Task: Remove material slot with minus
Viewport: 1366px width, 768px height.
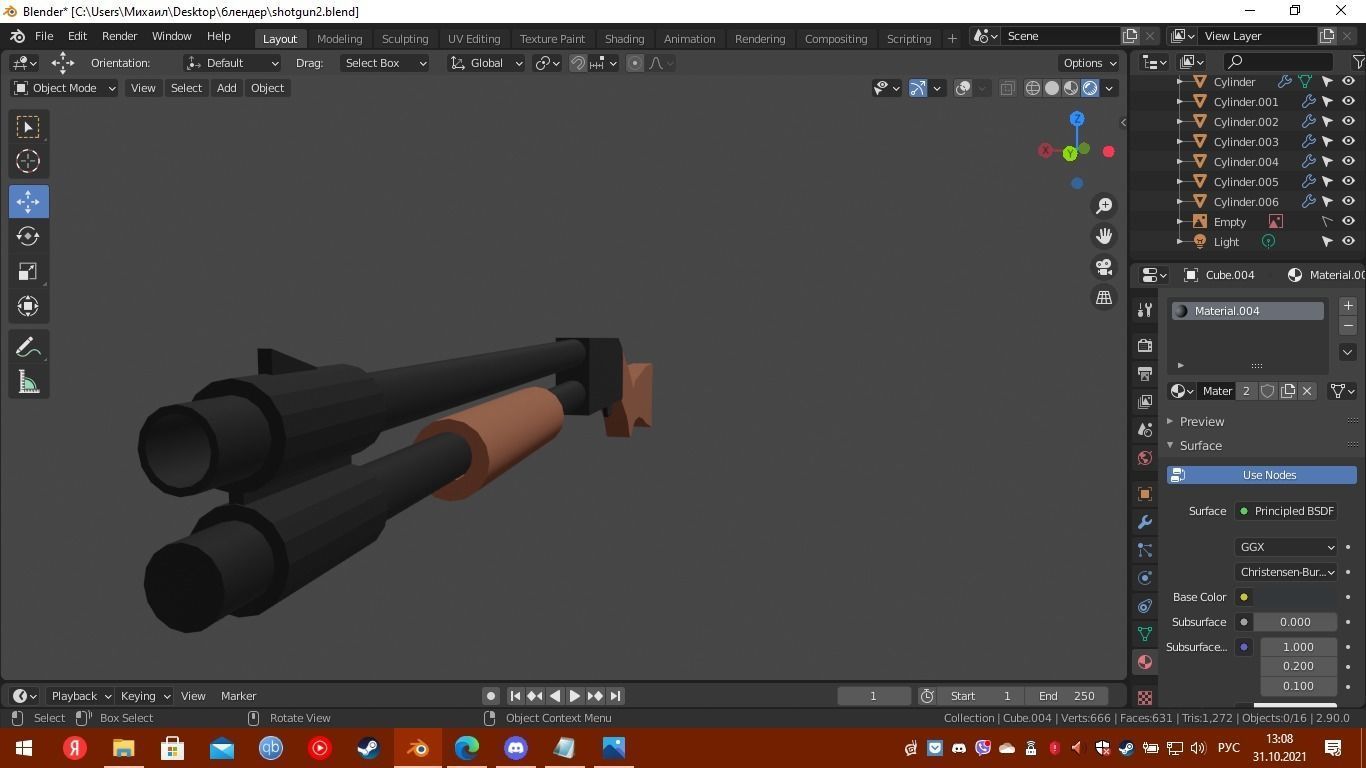Action: (x=1348, y=326)
